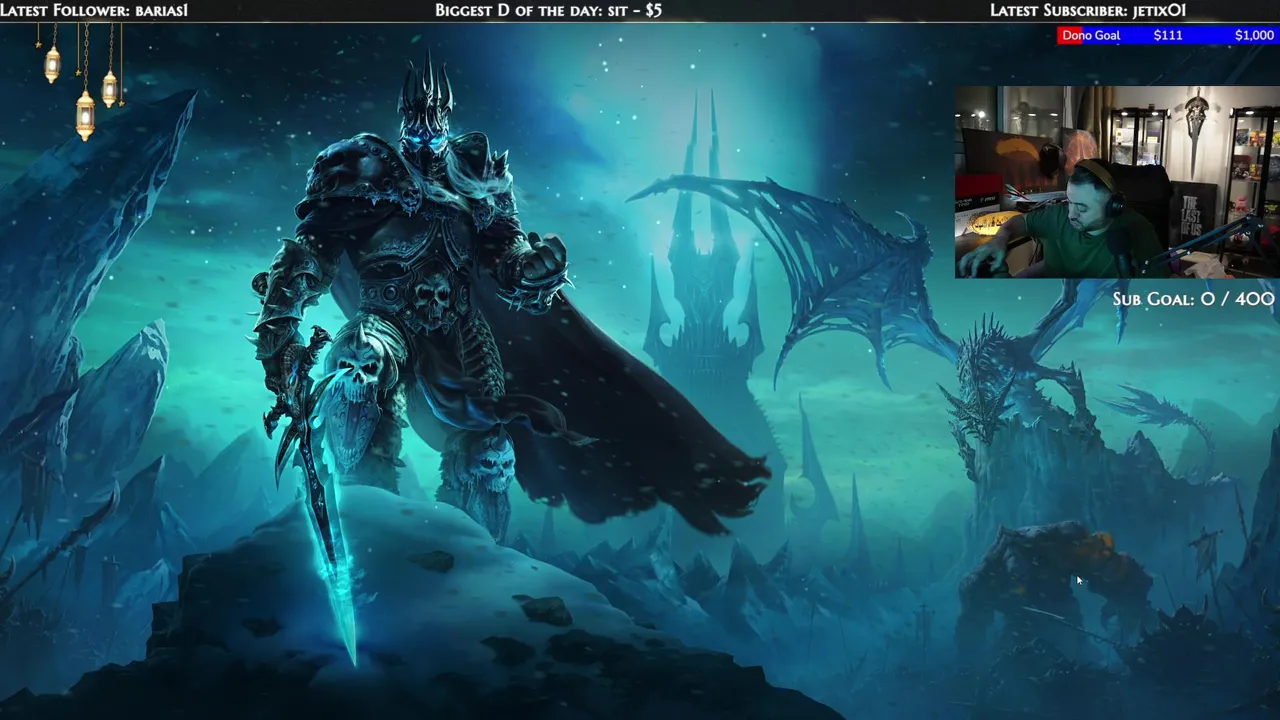The height and width of the screenshot is (720, 1280).
Task: Click the $1,000 goal amount
Action: tap(1254, 35)
